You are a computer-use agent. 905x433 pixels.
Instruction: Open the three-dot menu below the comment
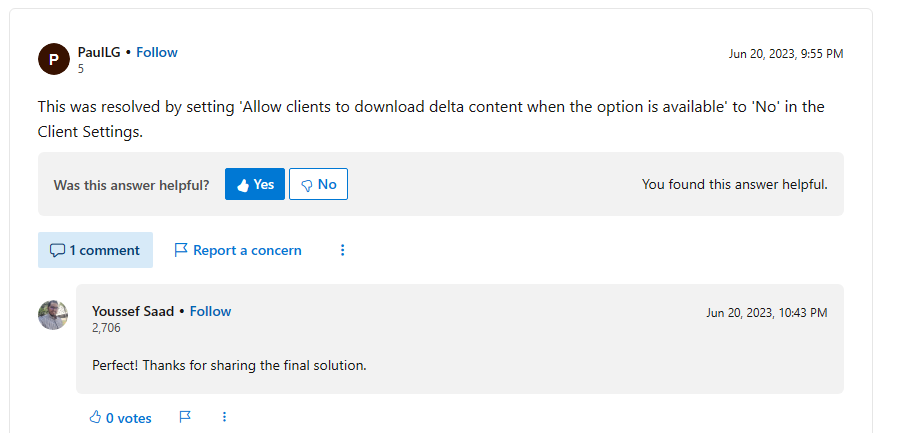click(225, 417)
